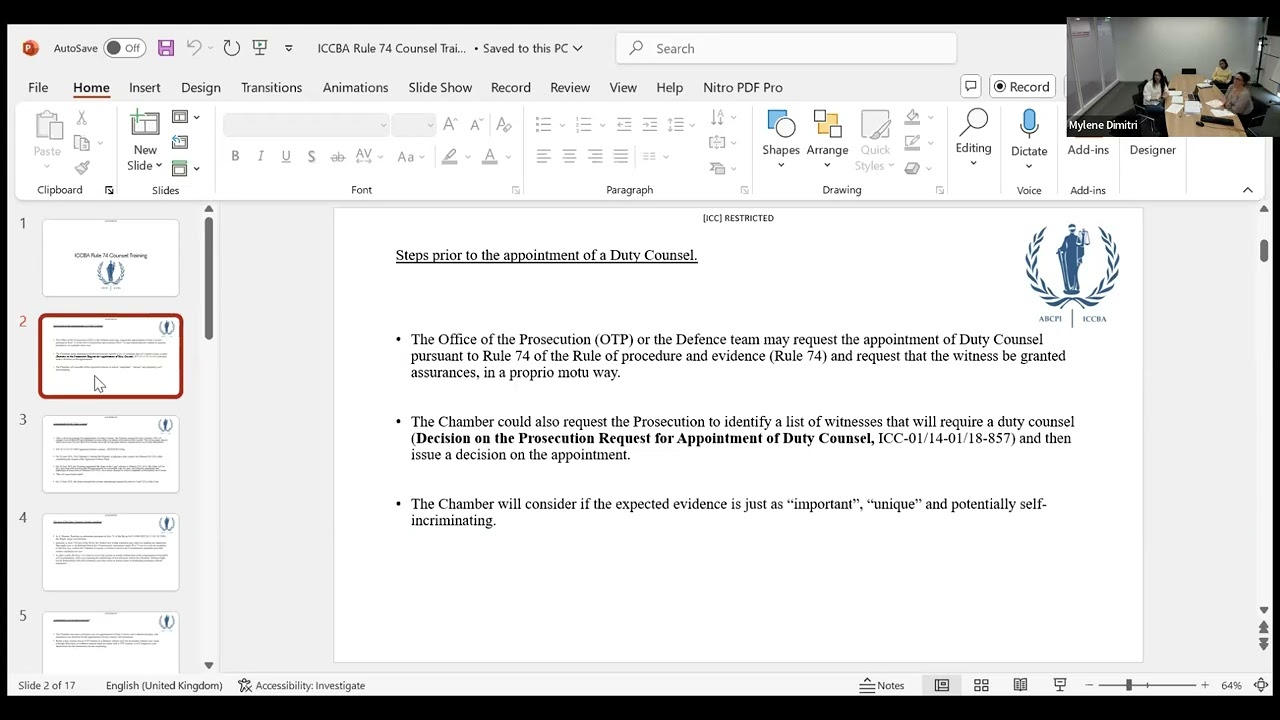Toggle Italic formatting
Screen dimensions: 1280x720
click(x=260, y=156)
